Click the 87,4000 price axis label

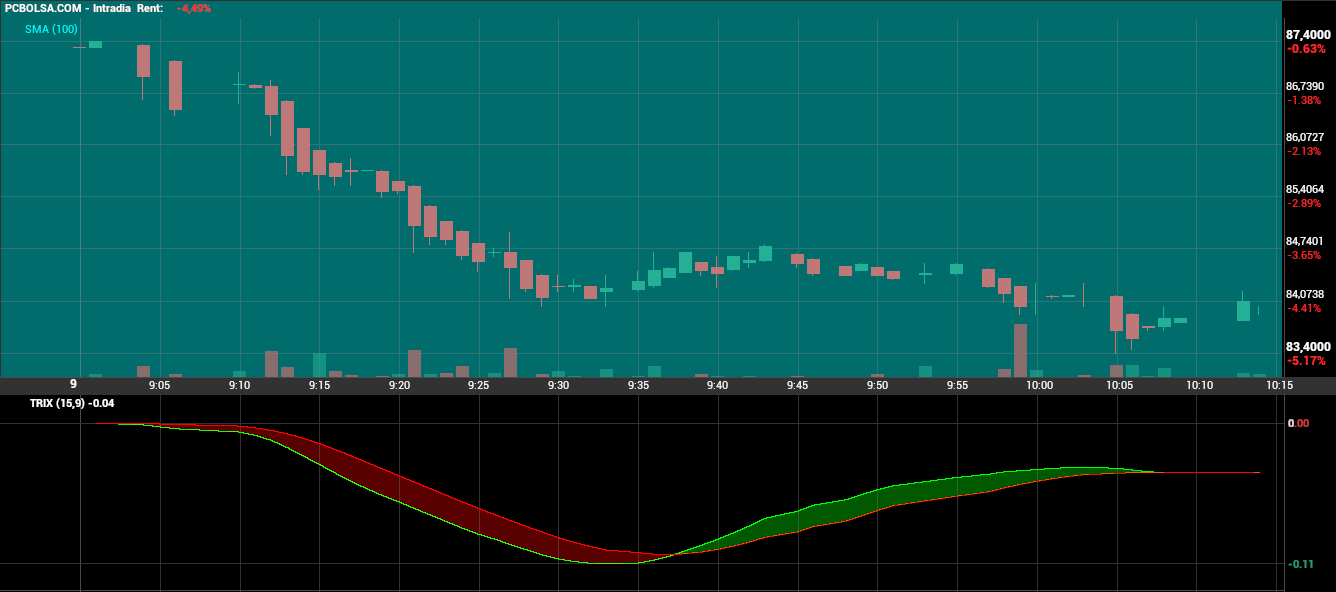click(x=1308, y=34)
